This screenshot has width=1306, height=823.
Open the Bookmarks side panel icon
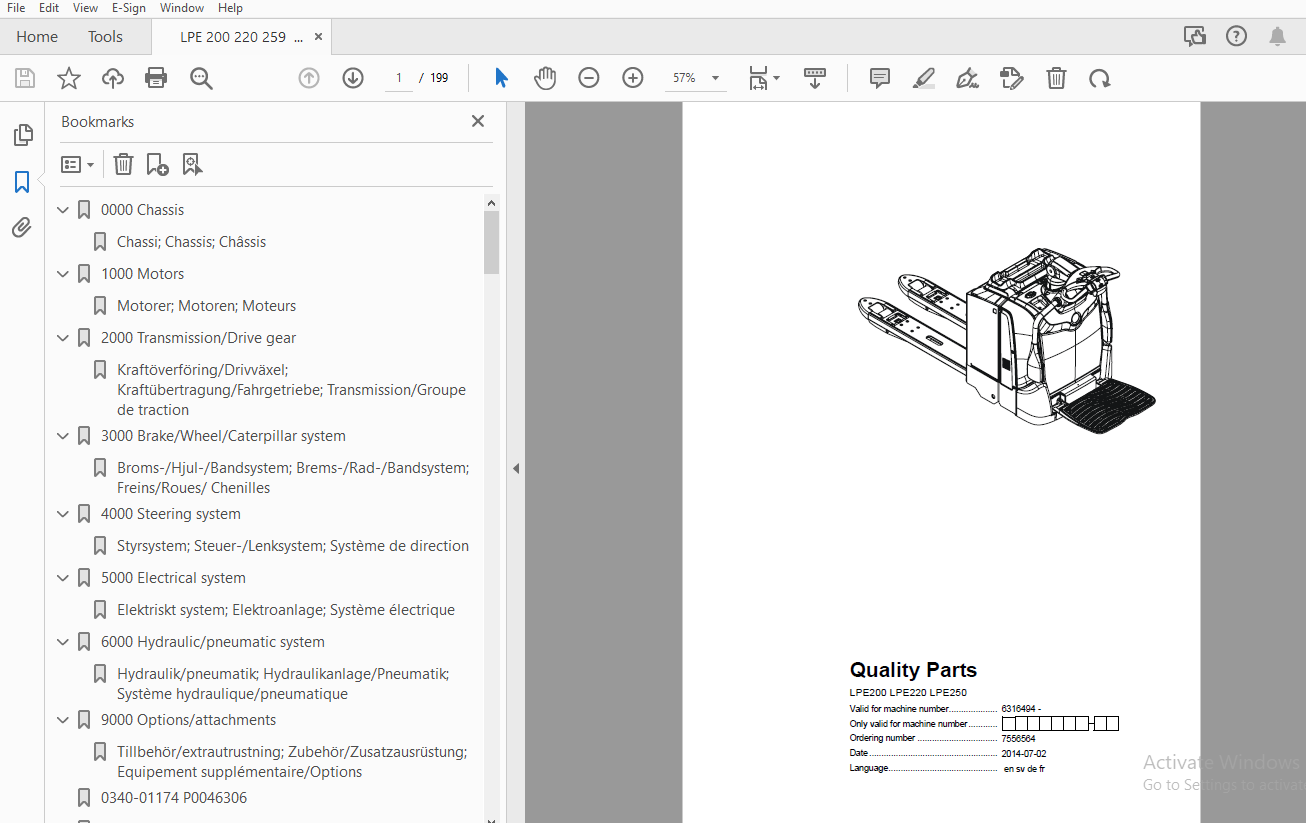(x=22, y=182)
